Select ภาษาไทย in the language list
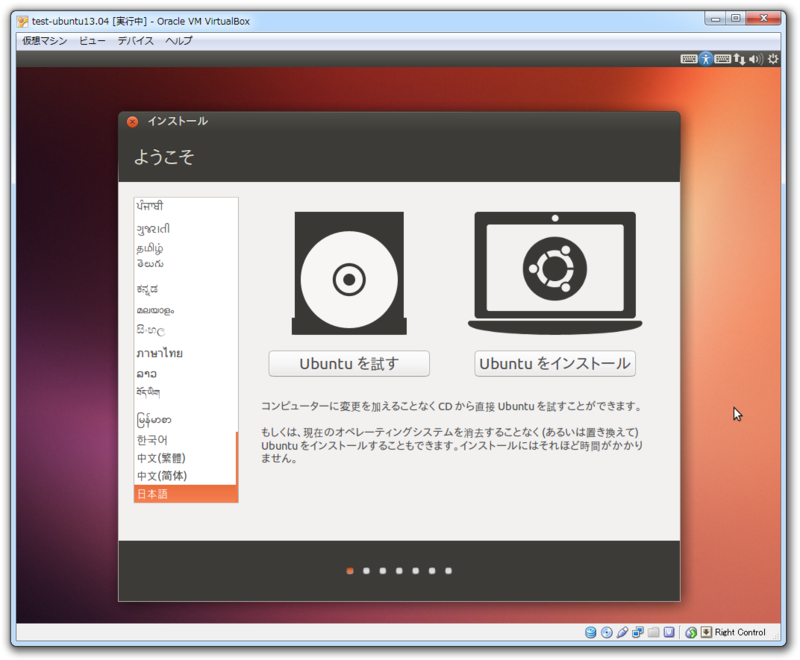This screenshot has height=660, width=800. tap(186, 353)
